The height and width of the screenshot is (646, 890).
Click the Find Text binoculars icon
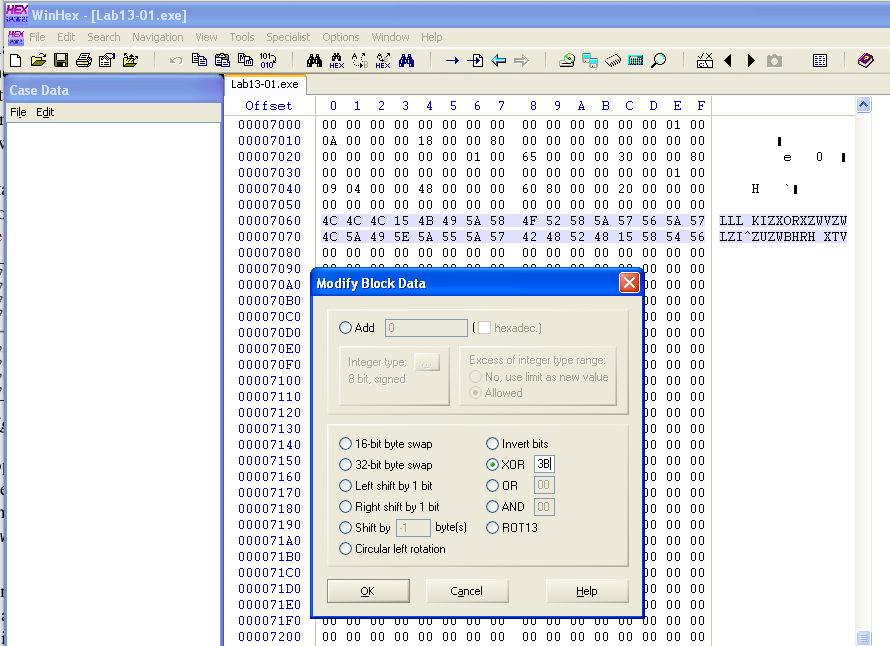pos(314,60)
